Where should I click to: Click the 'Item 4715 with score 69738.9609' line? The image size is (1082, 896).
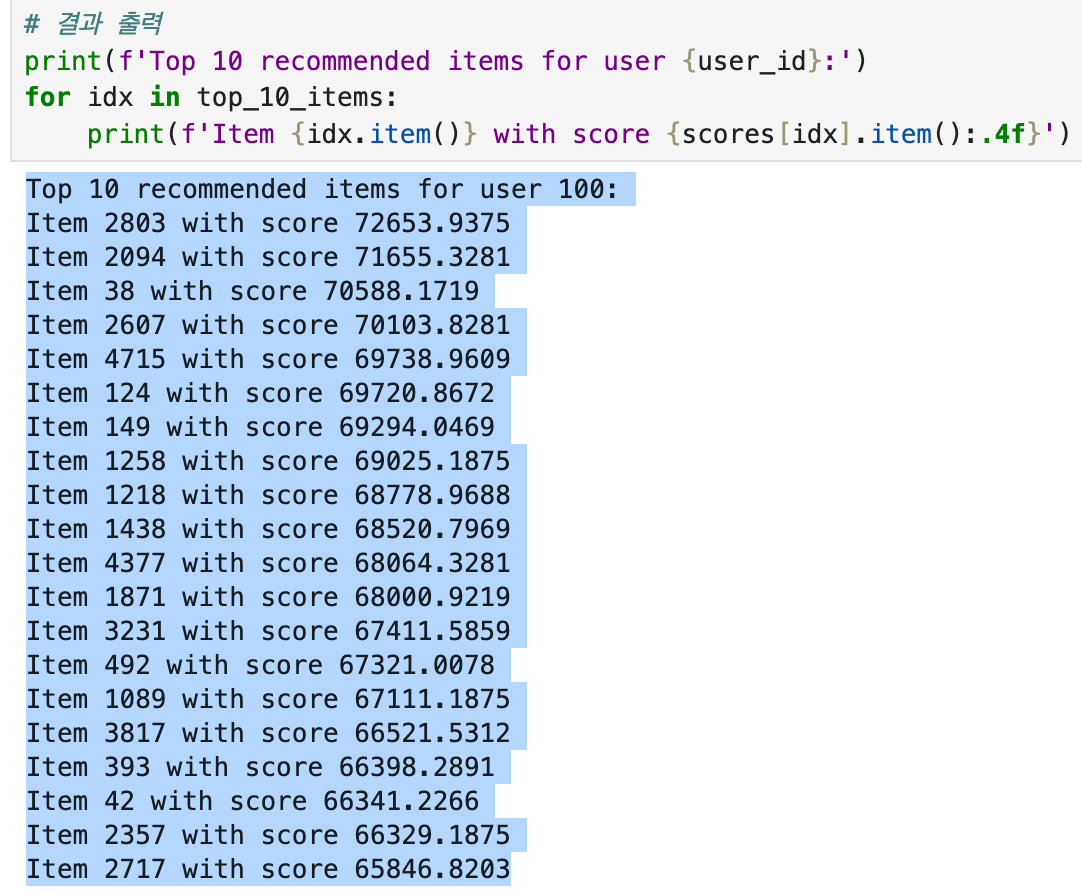[x=268, y=360]
